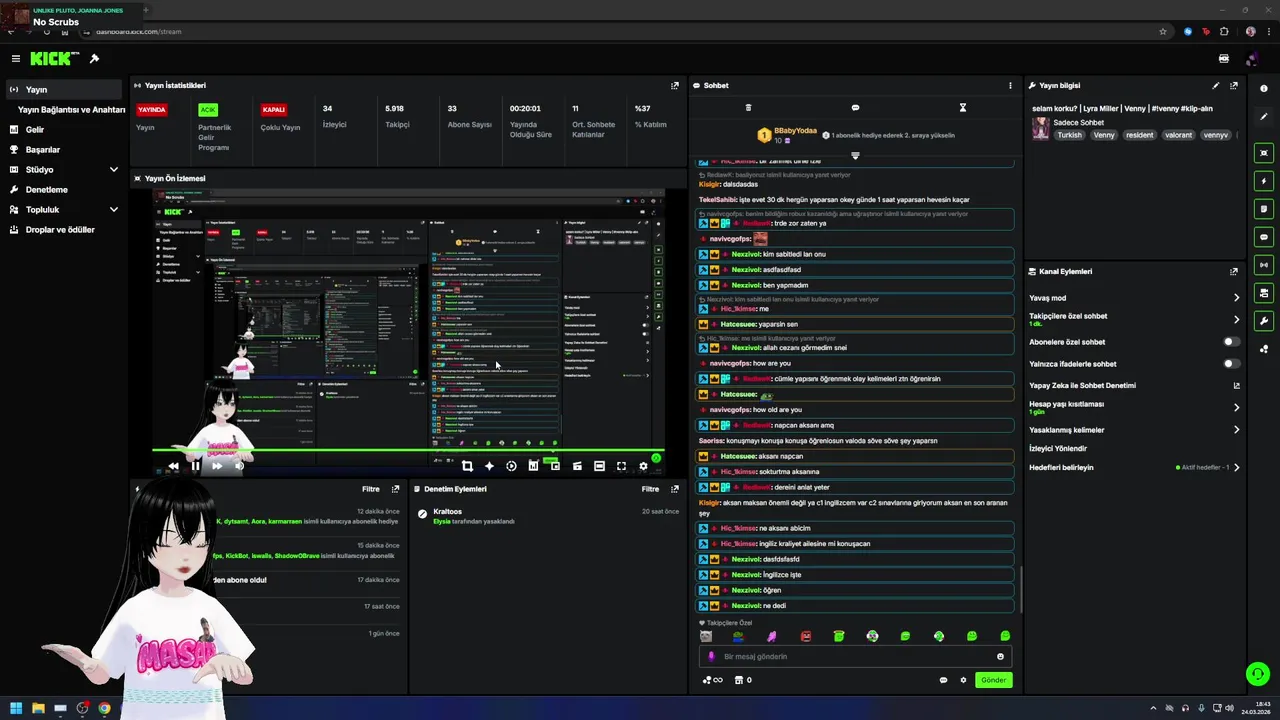
Task: Enter fullscreen on the stream preview
Action: click(621, 466)
